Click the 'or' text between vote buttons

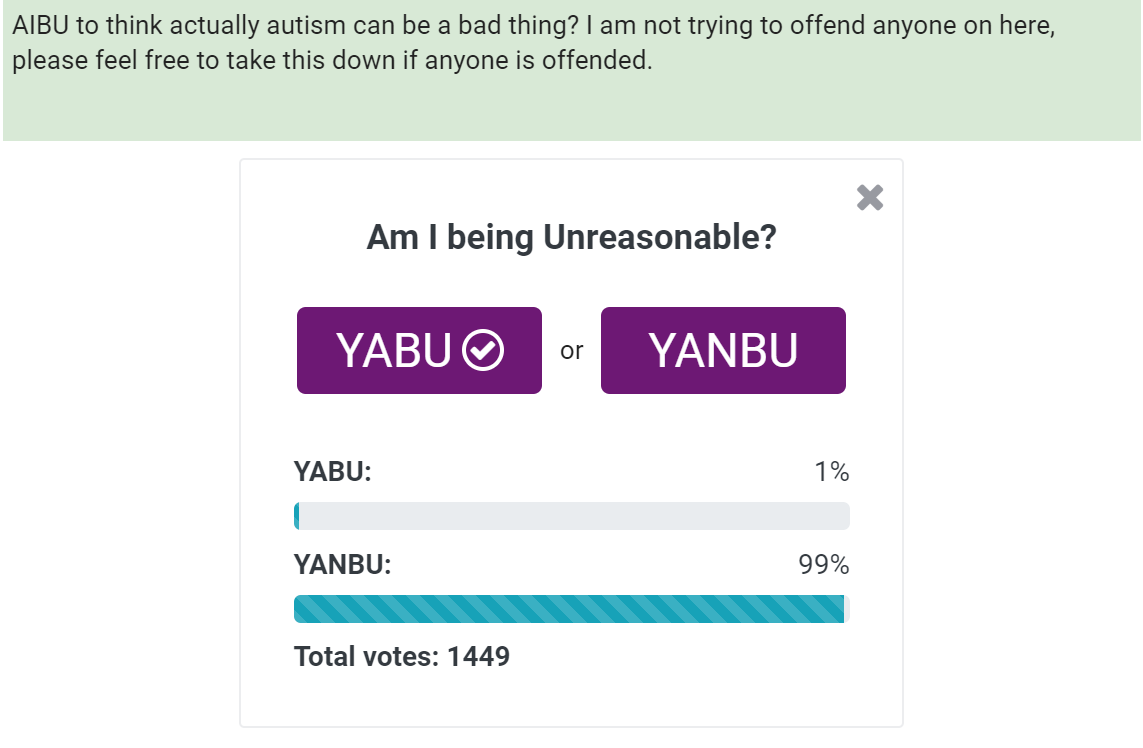click(x=572, y=351)
